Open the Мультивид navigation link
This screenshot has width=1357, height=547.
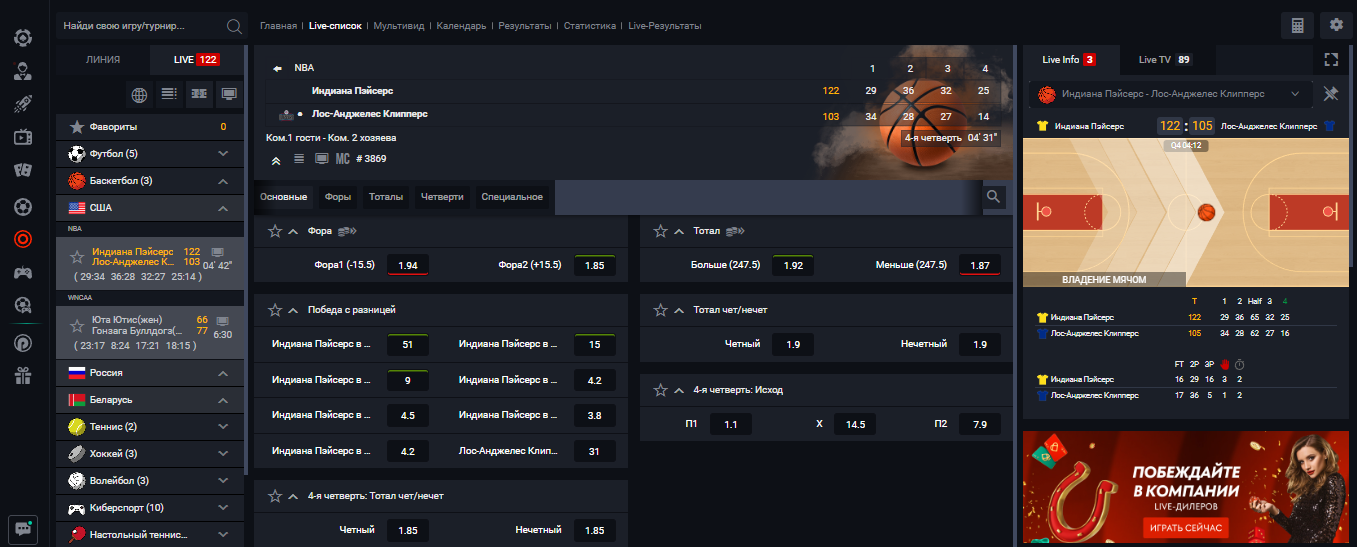tap(399, 26)
